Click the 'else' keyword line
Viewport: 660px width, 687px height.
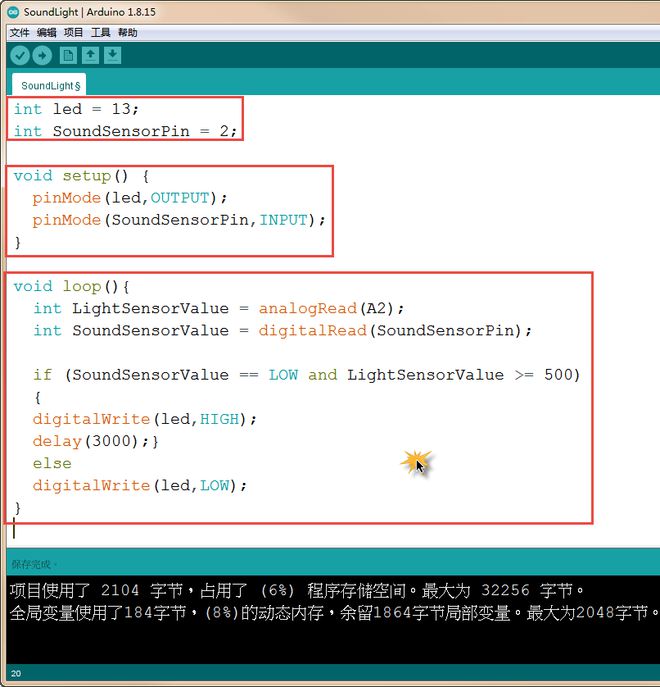tap(52, 463)
